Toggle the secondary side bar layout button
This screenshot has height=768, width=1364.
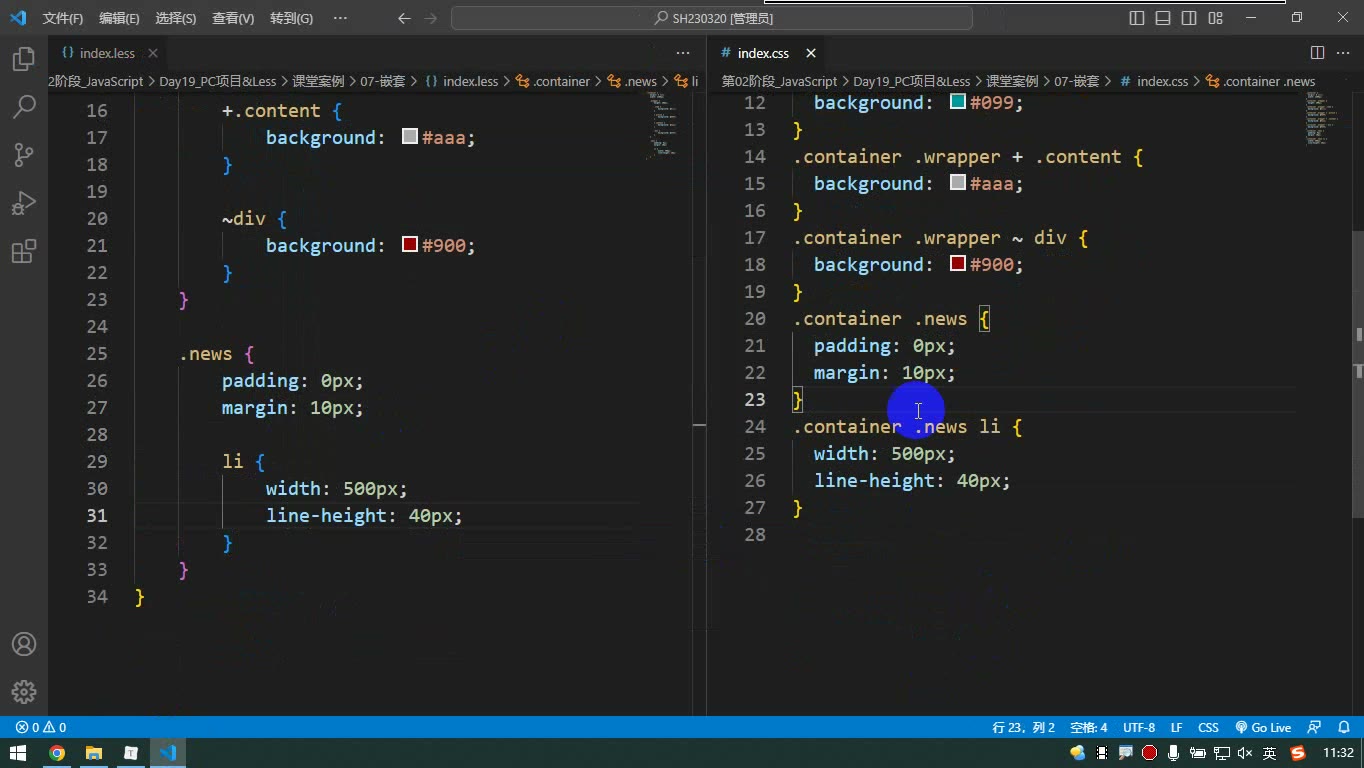tap(1189, 18)
